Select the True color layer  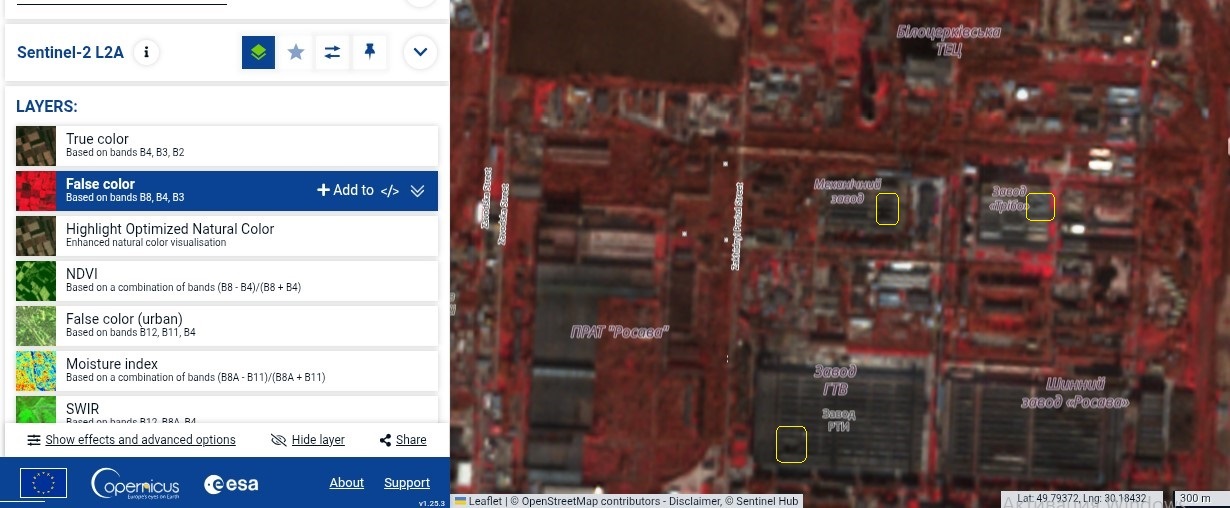227,146
